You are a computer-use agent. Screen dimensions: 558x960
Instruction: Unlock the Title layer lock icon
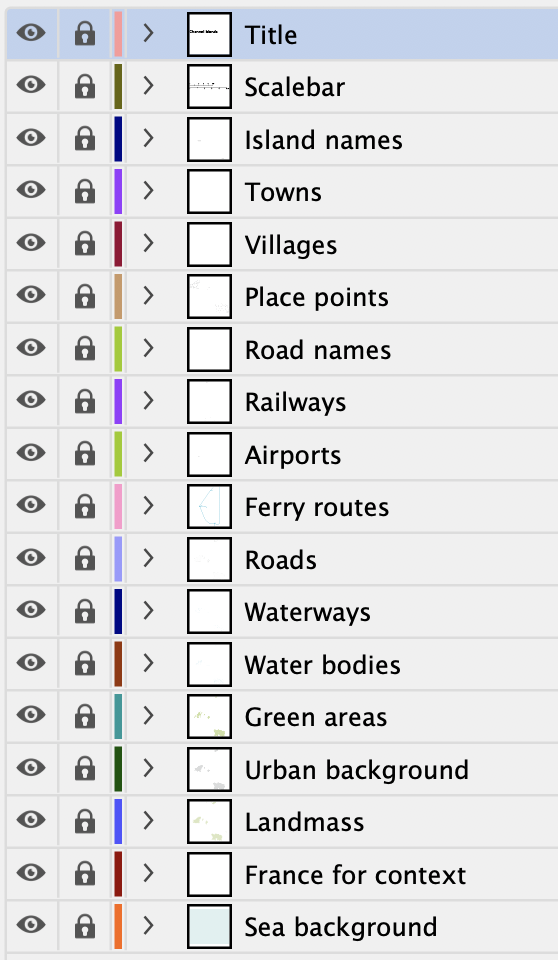(85, 34)
